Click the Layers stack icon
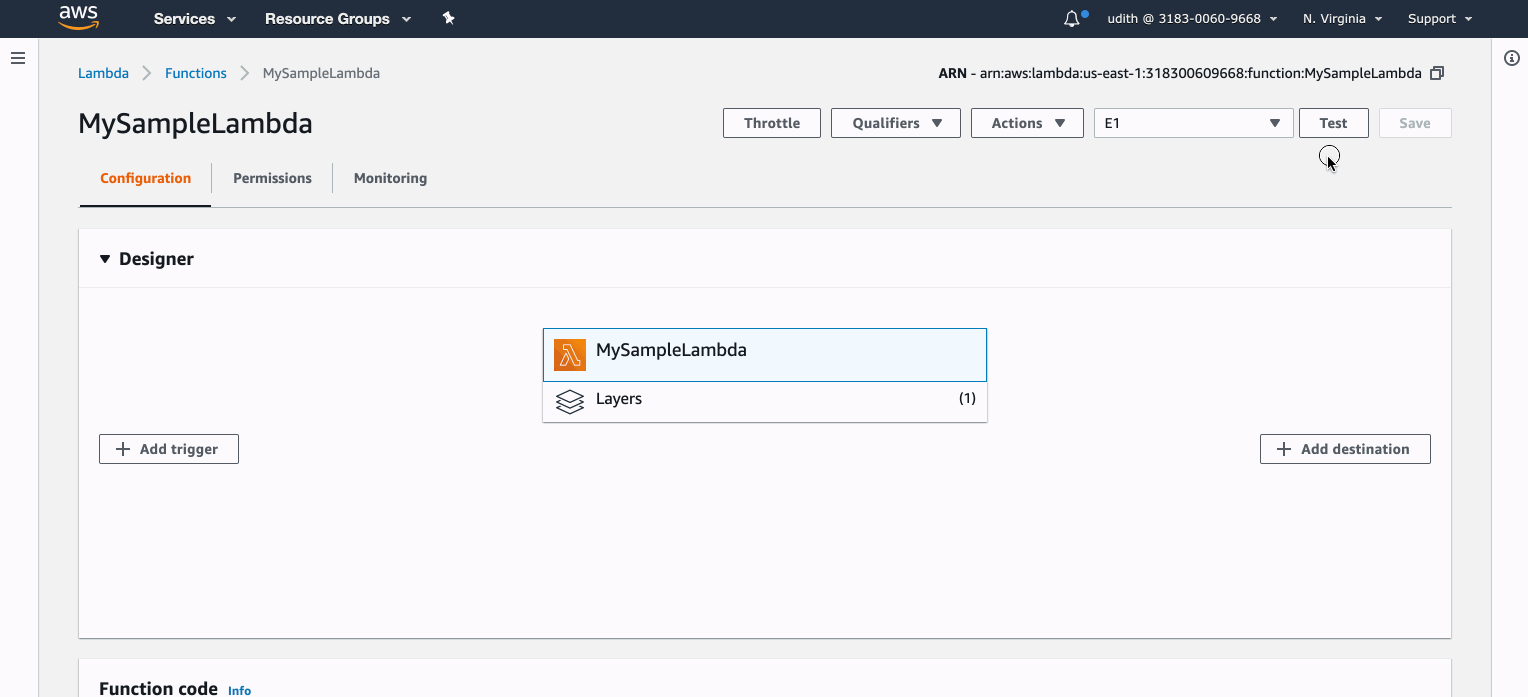The image size is (1528, 697). tap(570, 402)
